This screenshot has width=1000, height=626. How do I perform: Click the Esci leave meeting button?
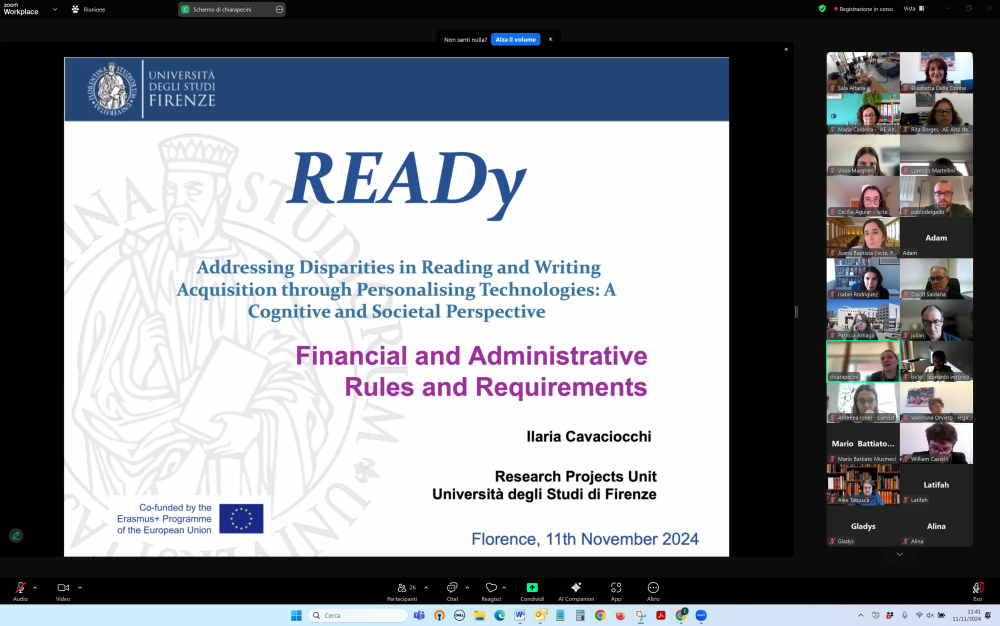point(978,590)
